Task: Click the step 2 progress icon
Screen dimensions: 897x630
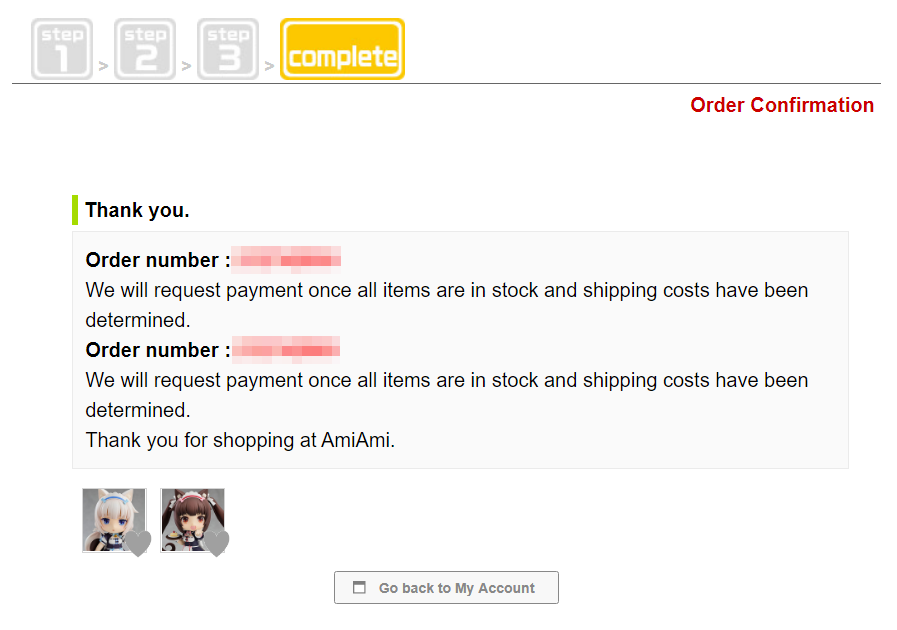Action: (x=145, y=49)
